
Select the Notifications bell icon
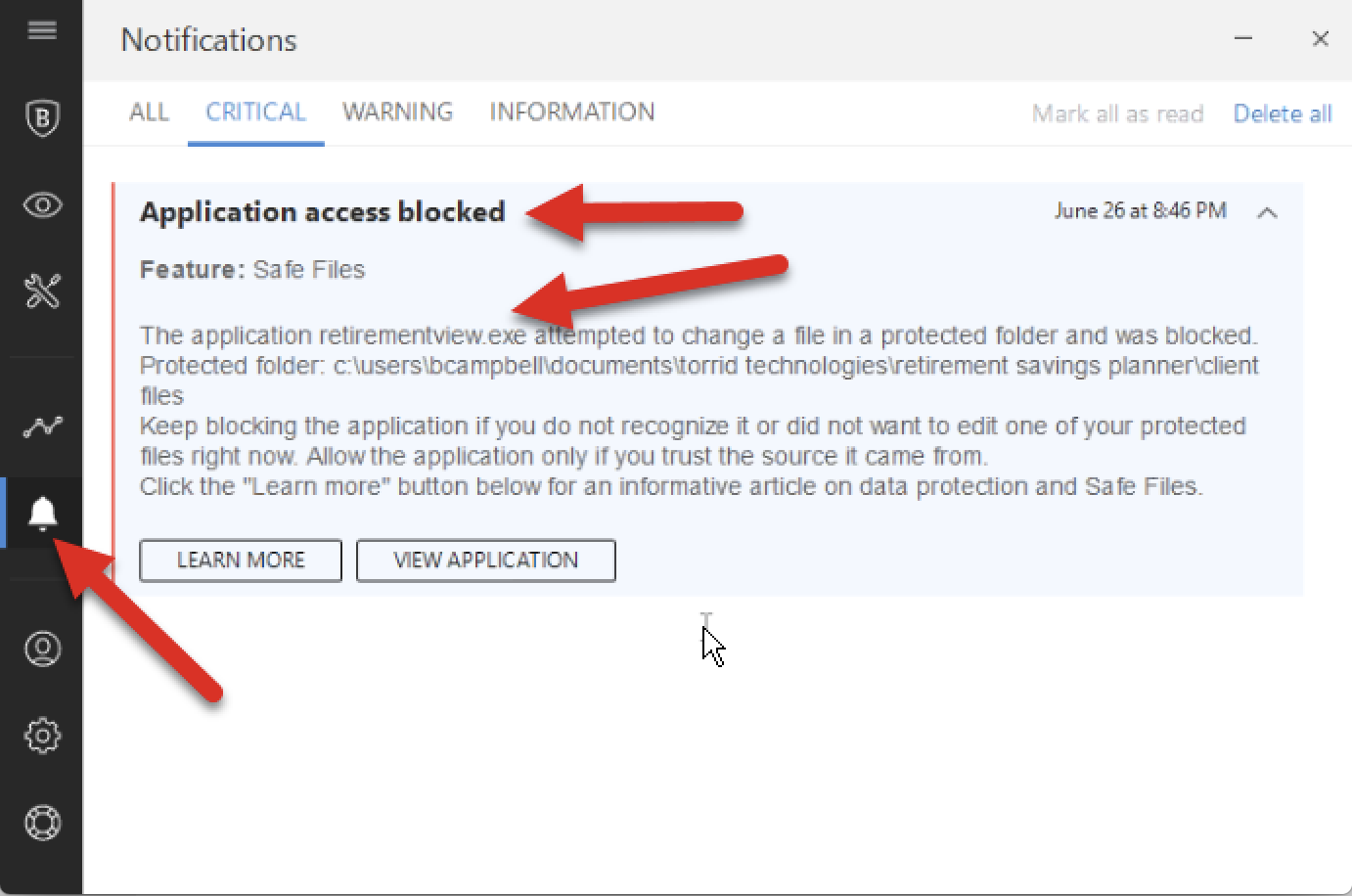pos(42,513)
